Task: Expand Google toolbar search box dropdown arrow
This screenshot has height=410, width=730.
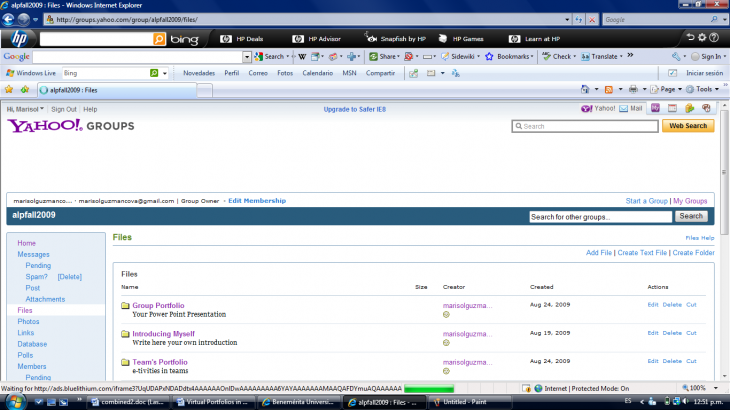Action: coord(247,57)
